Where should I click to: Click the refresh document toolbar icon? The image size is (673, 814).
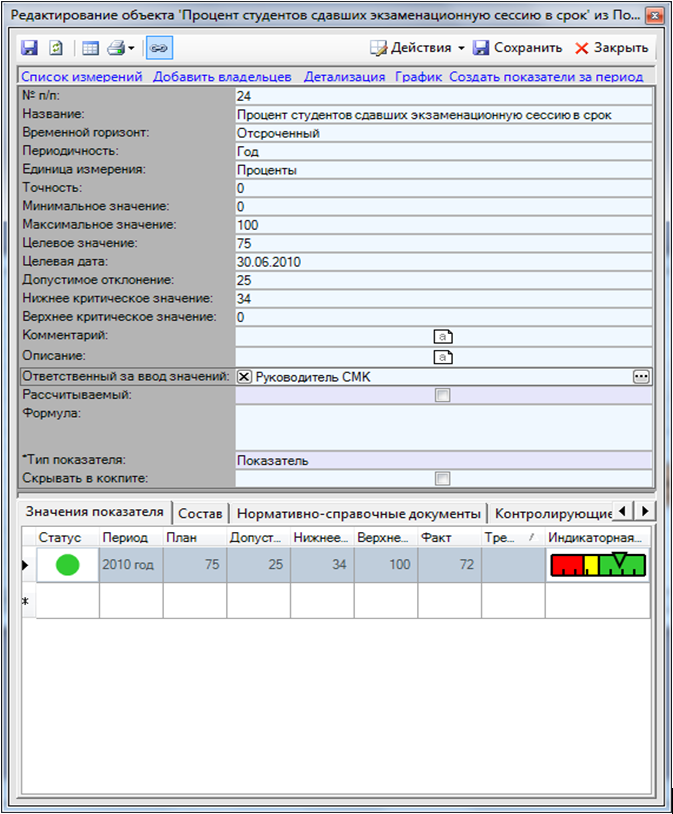coord(57,48)
